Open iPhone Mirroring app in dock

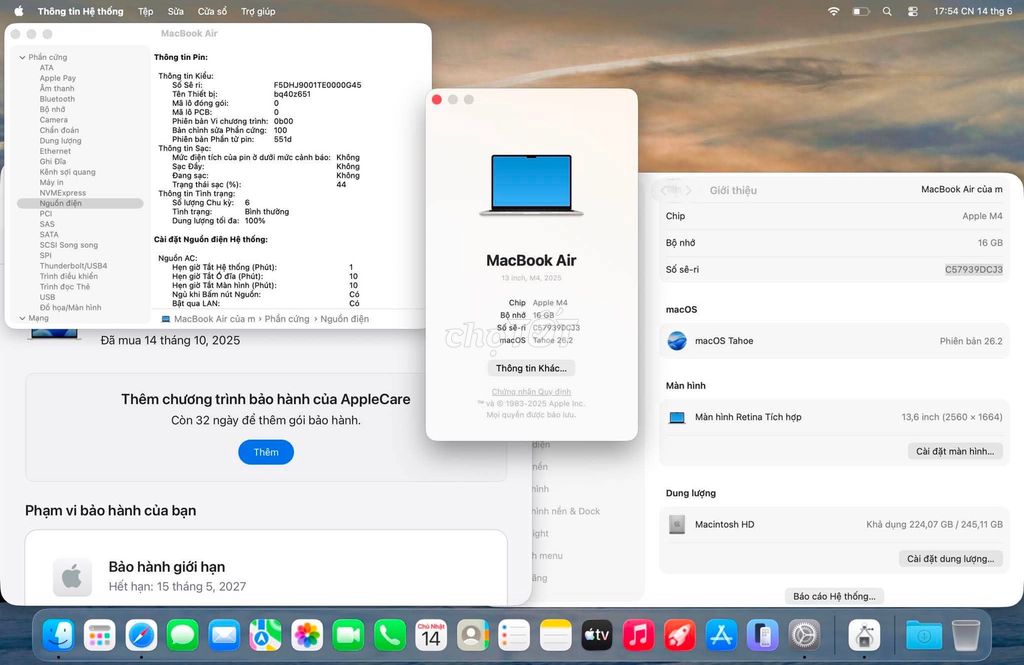tap(763, 635)
